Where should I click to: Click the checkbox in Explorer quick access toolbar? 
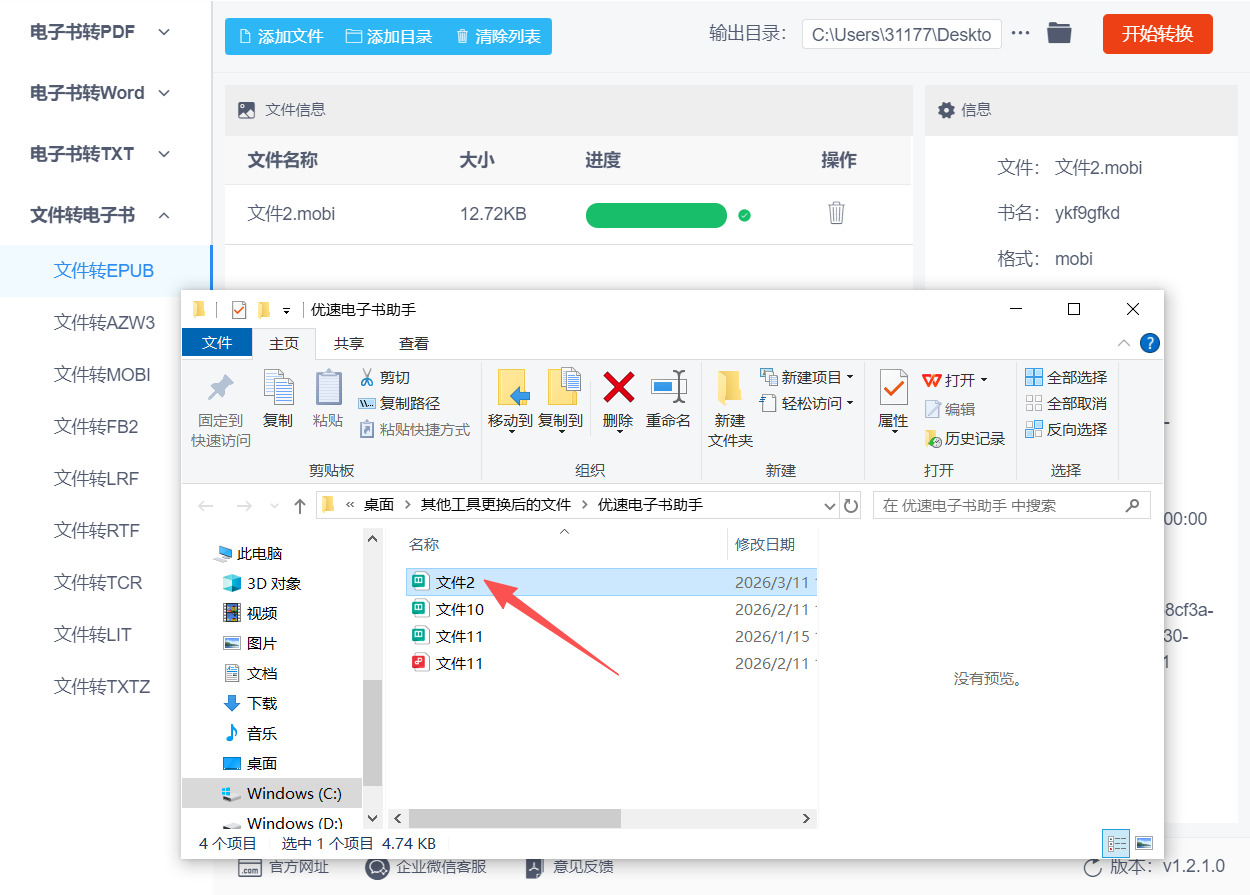click(238, 309)
